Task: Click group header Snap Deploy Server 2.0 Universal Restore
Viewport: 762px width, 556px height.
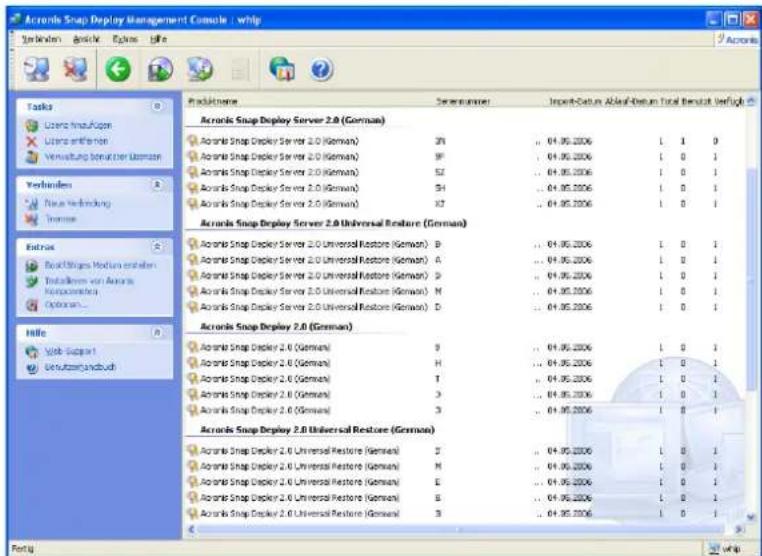Action: tap(333, 223)
